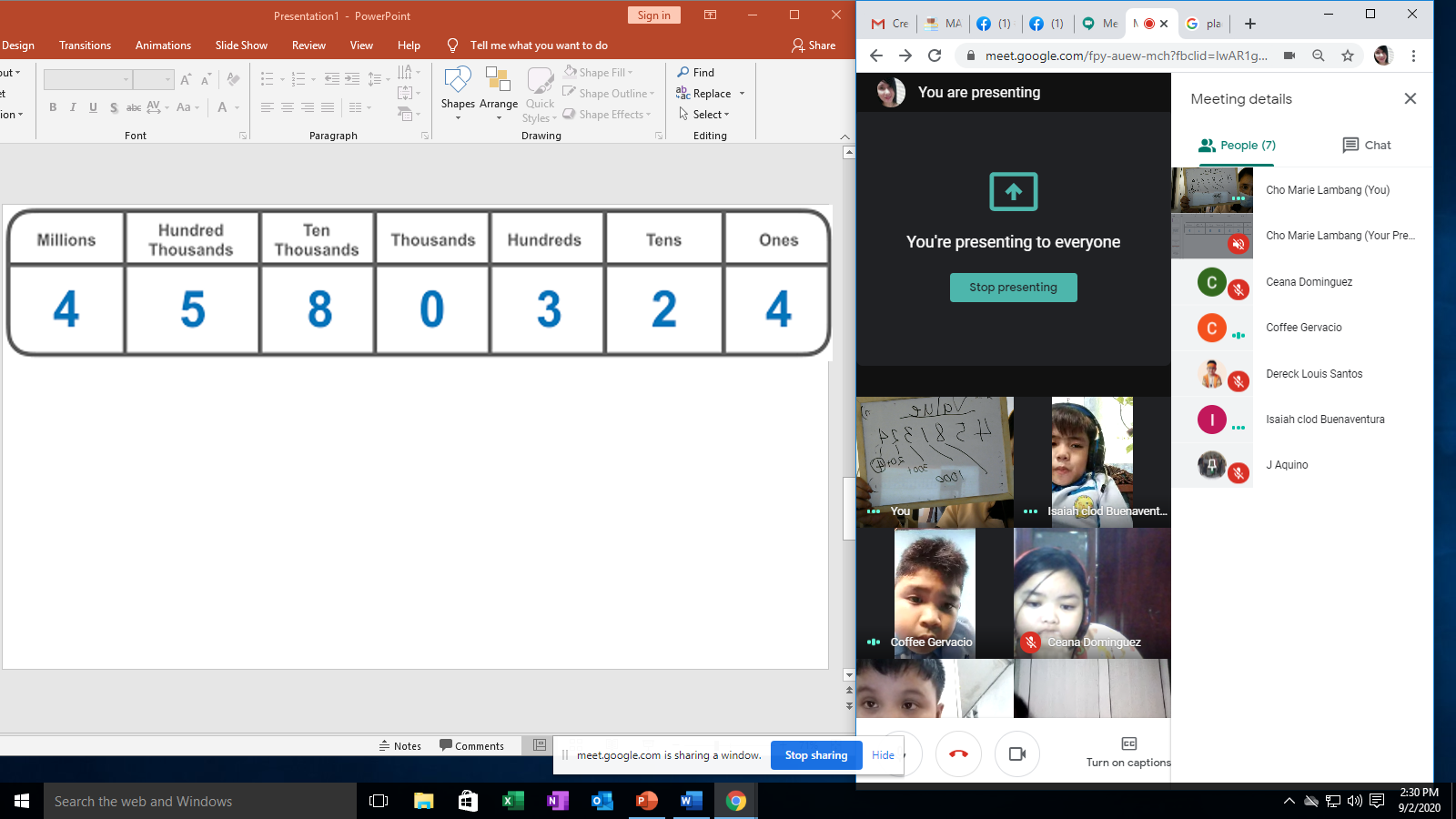Screen dimensions: 1456x819
Task: Toggle Italic formatting
Action: click(73, 107)
